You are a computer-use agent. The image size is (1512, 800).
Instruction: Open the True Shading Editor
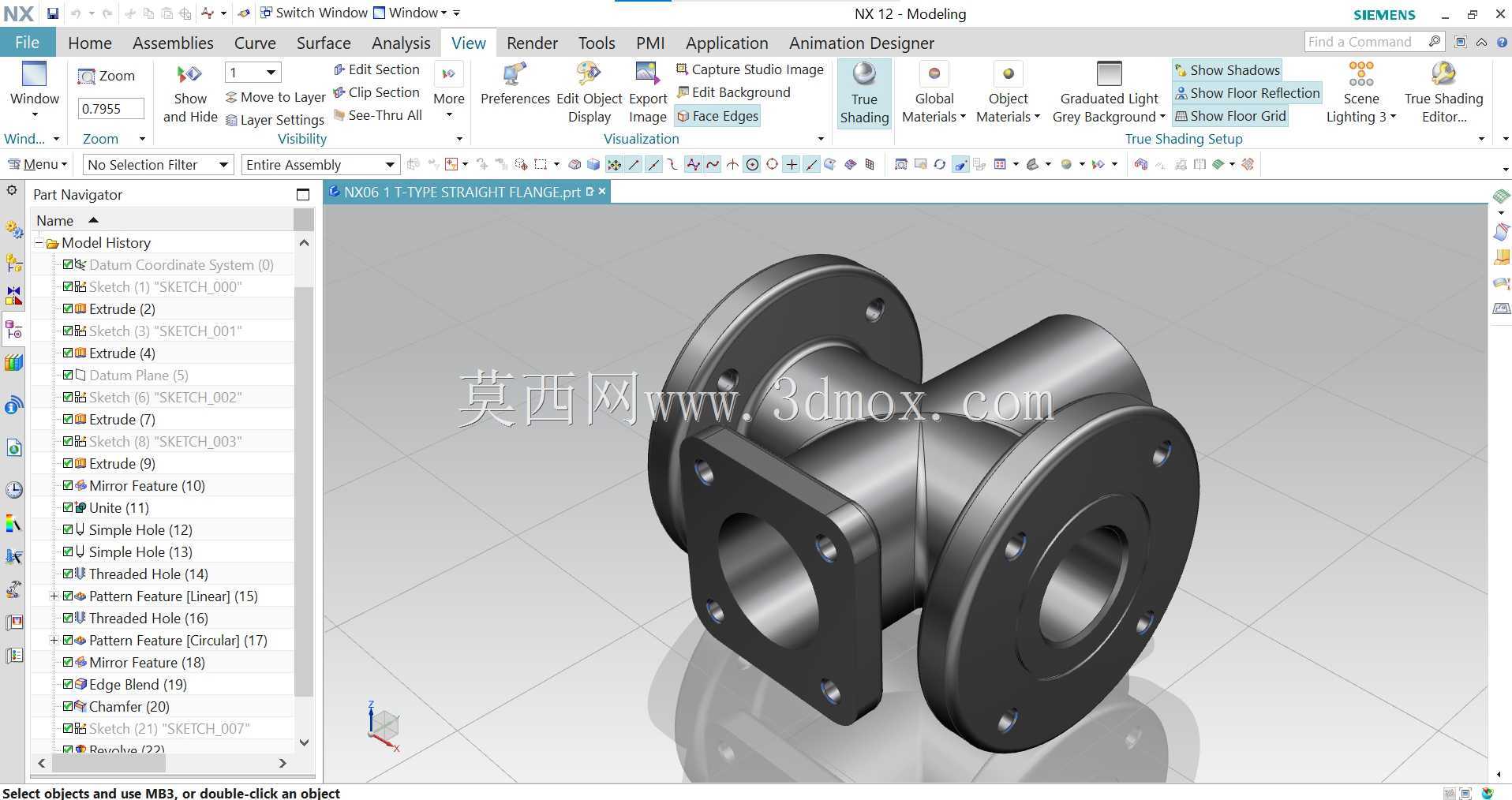1443,93
